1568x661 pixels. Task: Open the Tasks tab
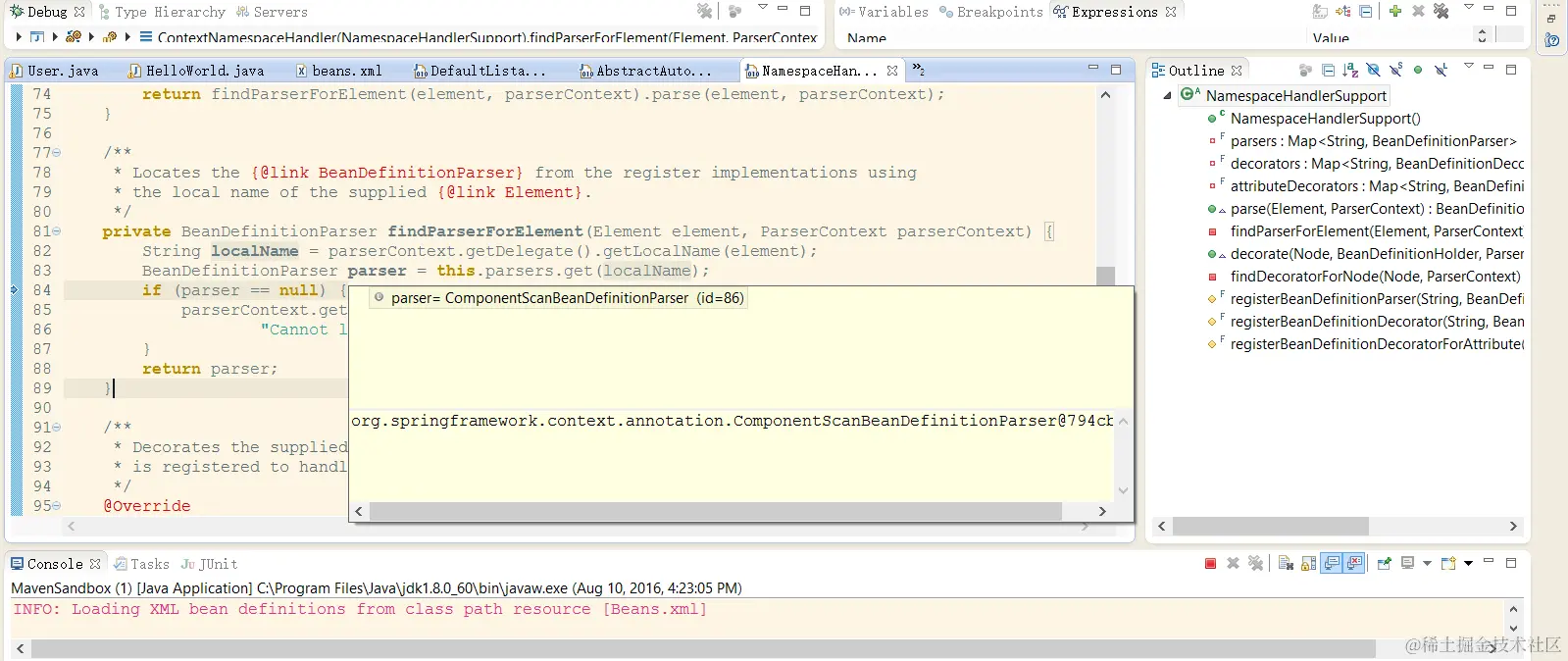141,564
